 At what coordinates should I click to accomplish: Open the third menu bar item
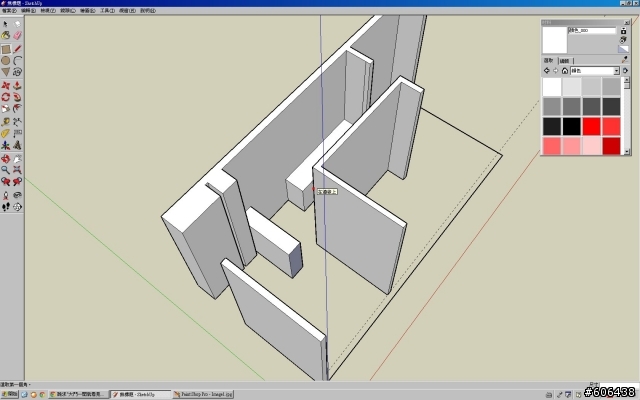(x=48, y=11)
